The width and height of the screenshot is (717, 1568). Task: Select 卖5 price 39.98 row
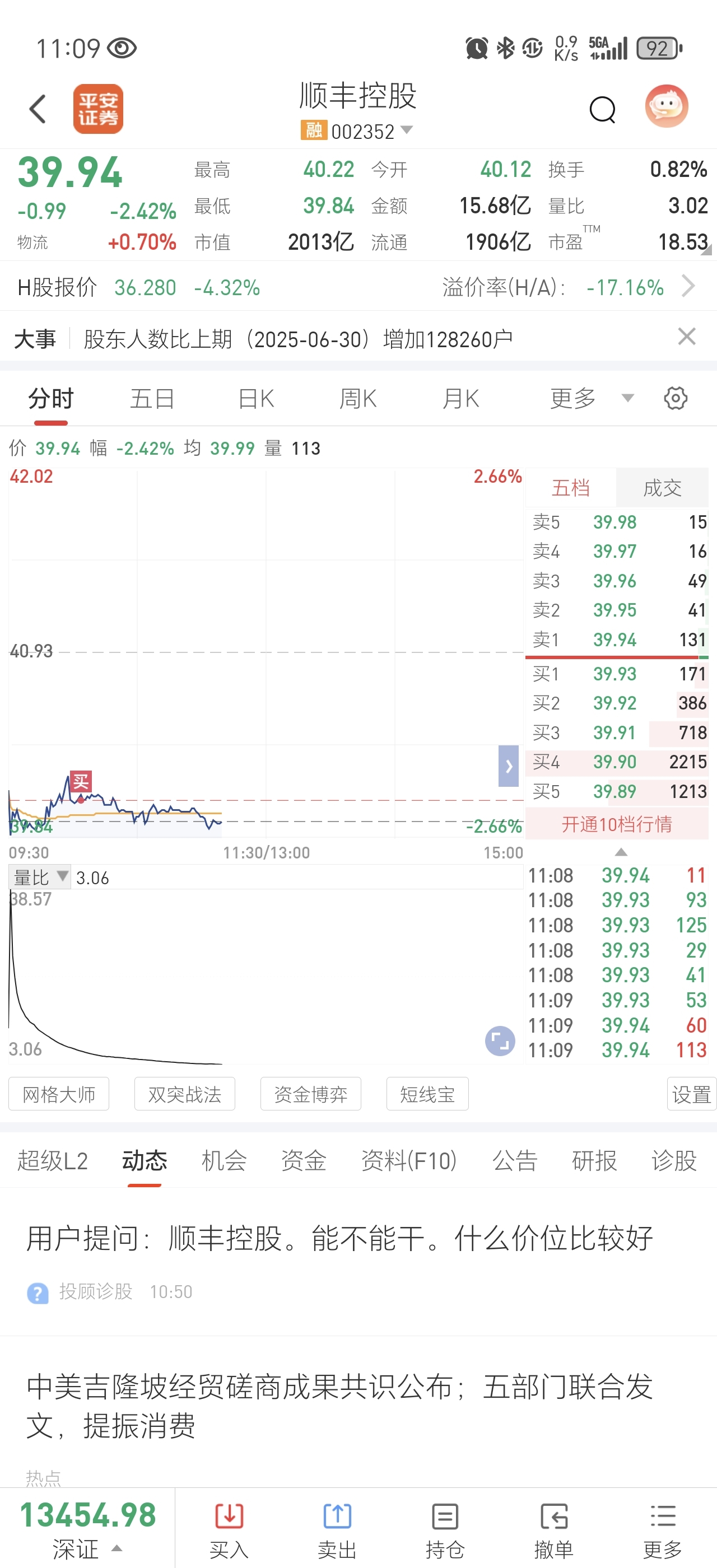pyautogui.click(x=617, y=522)
